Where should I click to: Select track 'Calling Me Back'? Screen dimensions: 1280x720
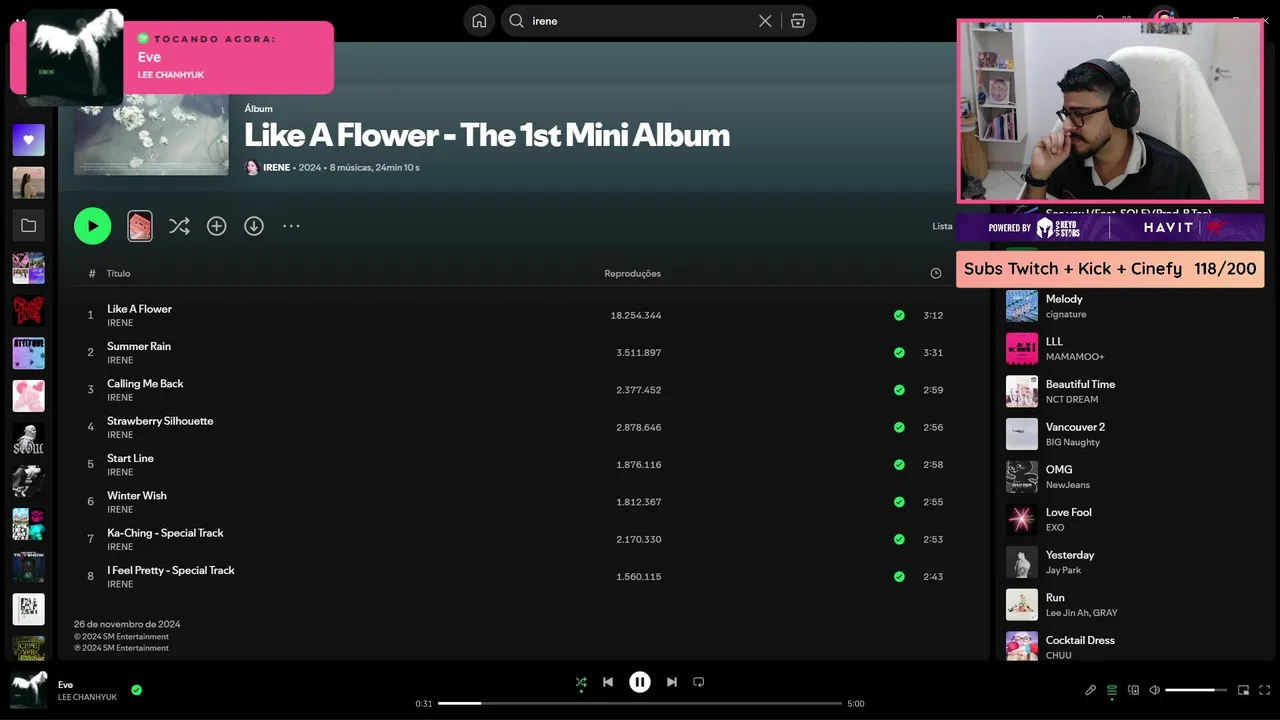pos(145,384)
